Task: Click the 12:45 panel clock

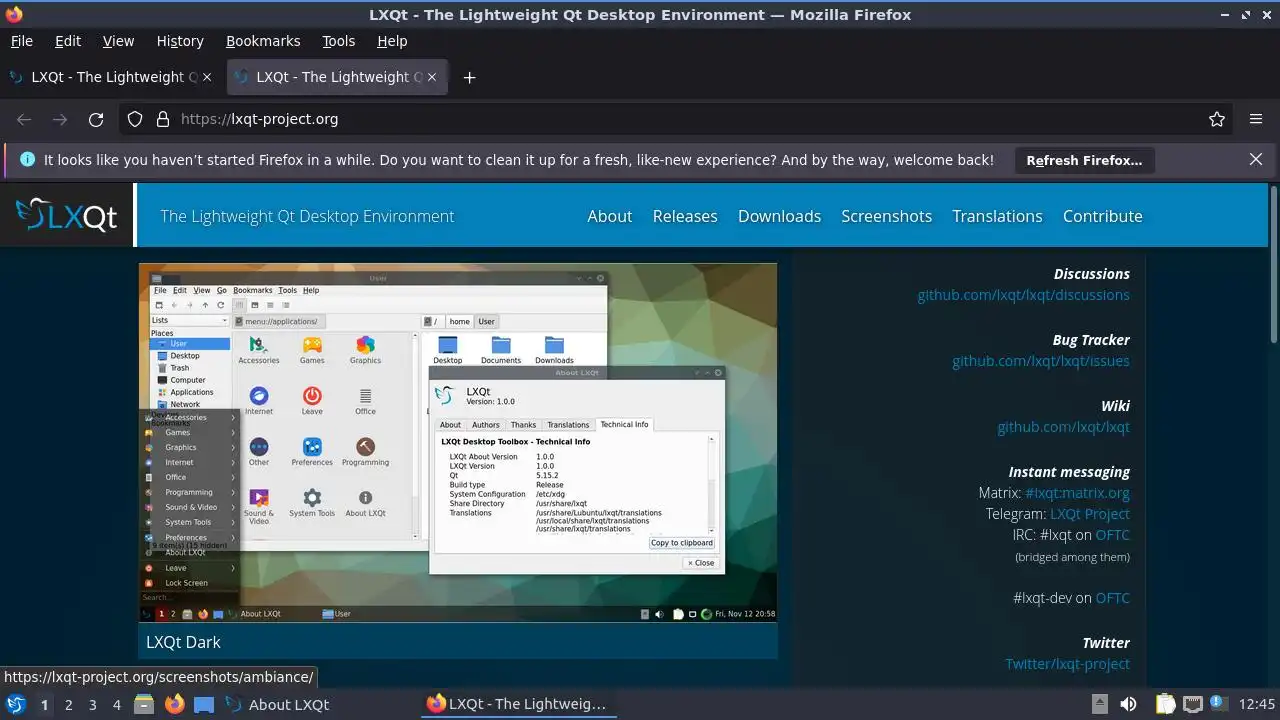Action: coord(1257,704)
